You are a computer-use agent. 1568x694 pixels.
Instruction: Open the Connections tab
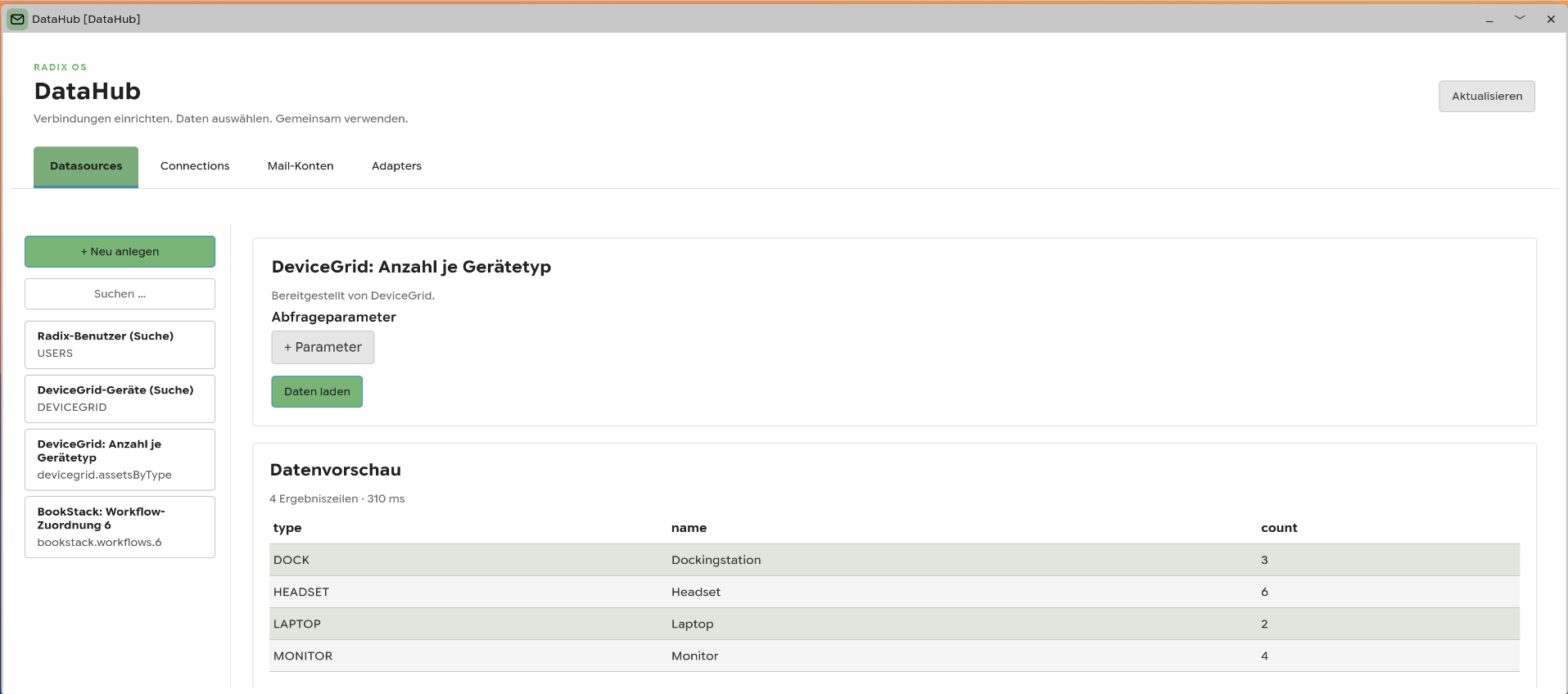coord(195,166)
